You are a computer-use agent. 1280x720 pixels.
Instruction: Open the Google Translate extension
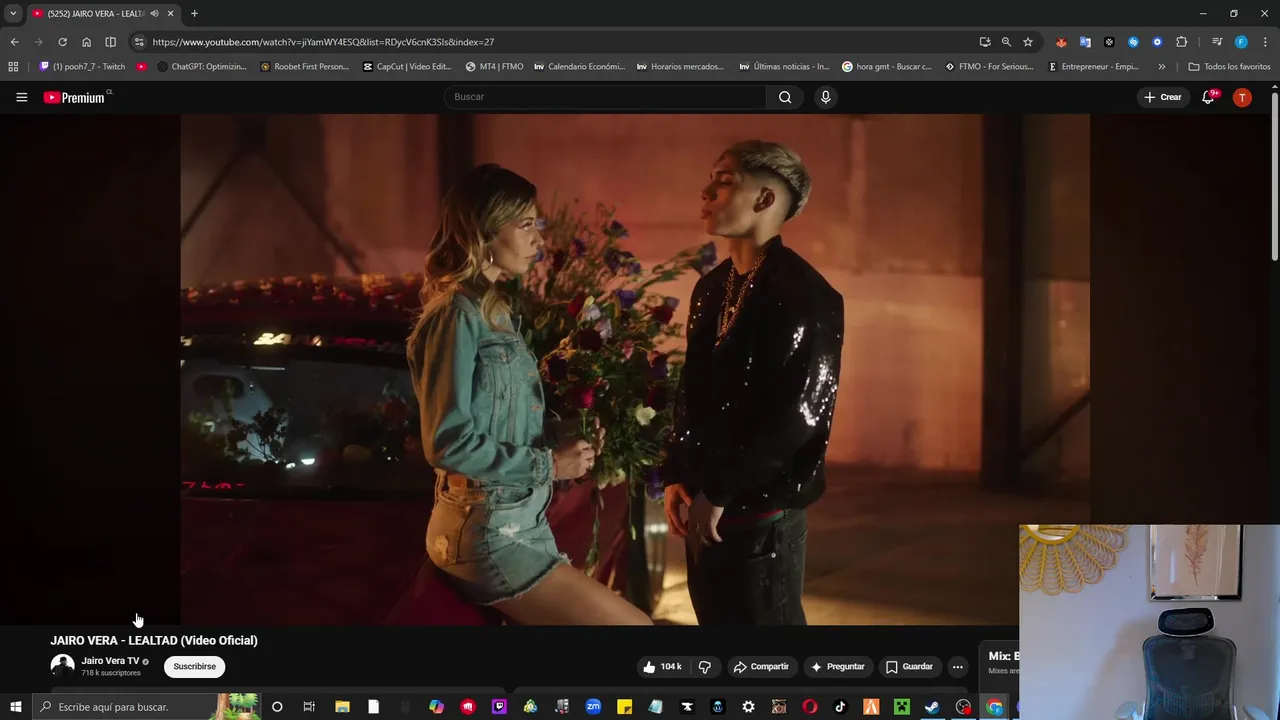click(x=1085, y=42)
